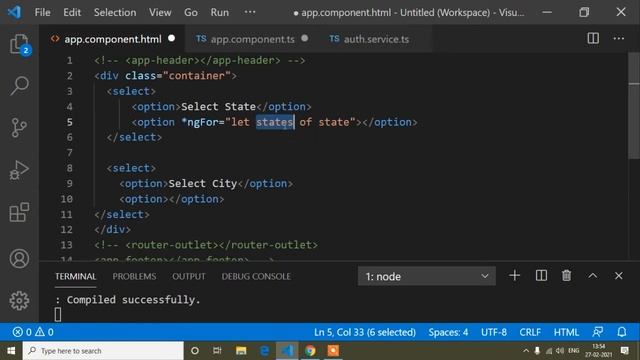640x360 pixels.
Task: Click line number 8 in gutter
Action: pos(69,168)
